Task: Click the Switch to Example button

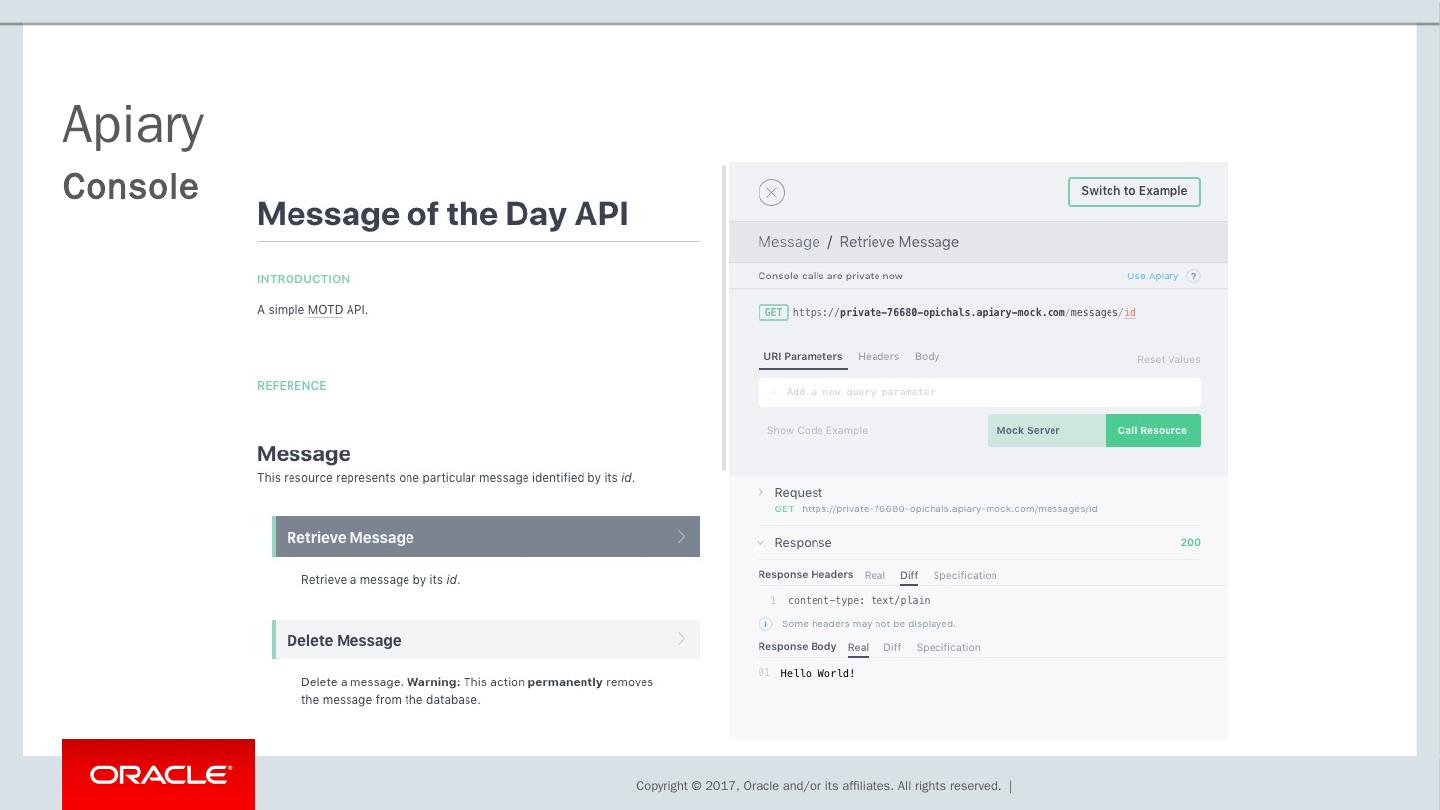Action: (x=1134, y=192)
